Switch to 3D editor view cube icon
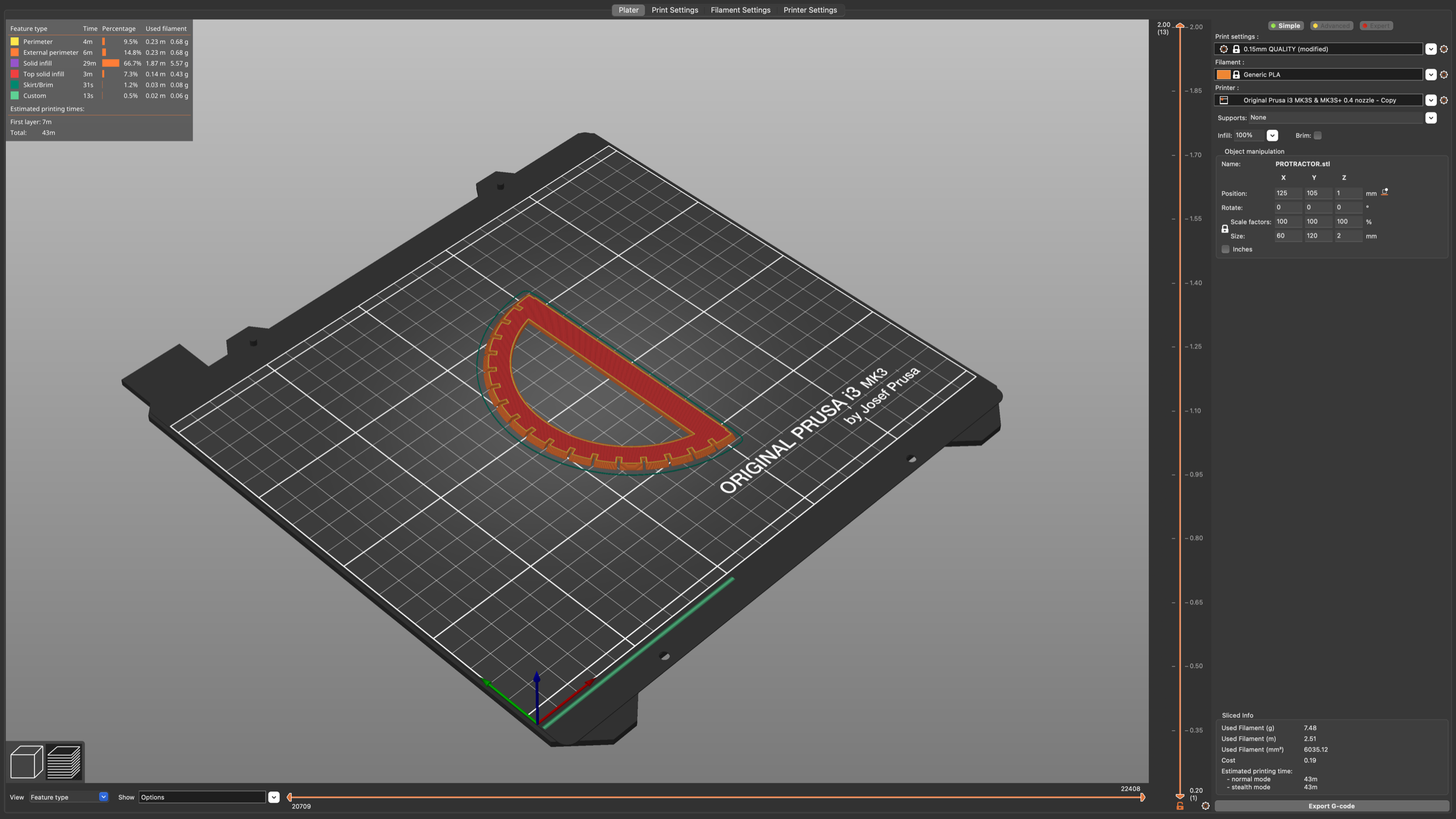The width and height of the screenshot is (1456, 819). pos(26,761)
